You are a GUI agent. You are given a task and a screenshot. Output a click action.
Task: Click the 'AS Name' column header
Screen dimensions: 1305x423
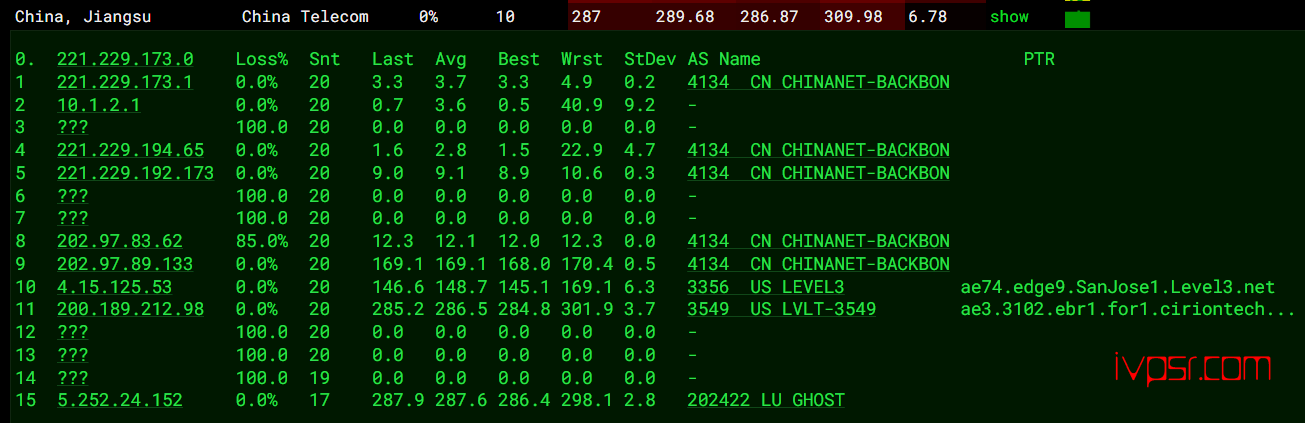(x=724, y=59)
